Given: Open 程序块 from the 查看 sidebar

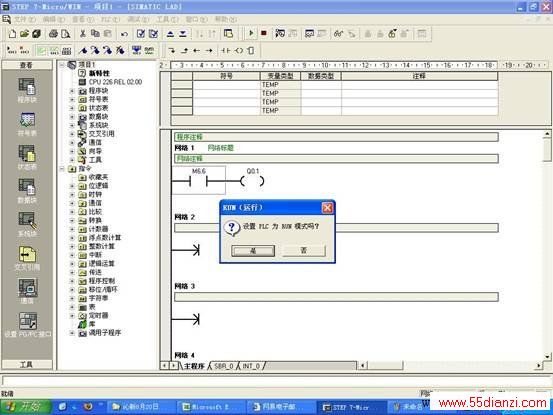Looking at the screenshot, I should click(x=27, y=91).
